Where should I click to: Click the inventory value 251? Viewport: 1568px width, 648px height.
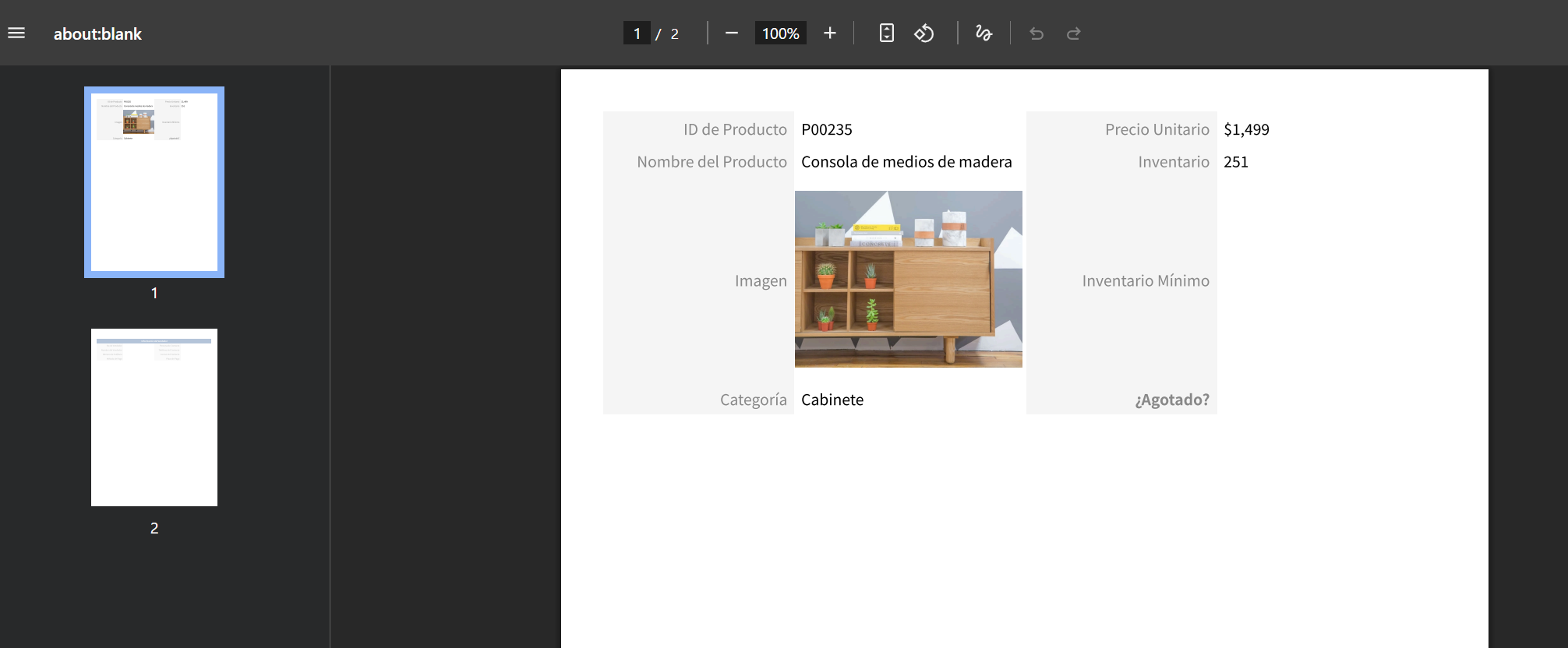(1236, 162)
